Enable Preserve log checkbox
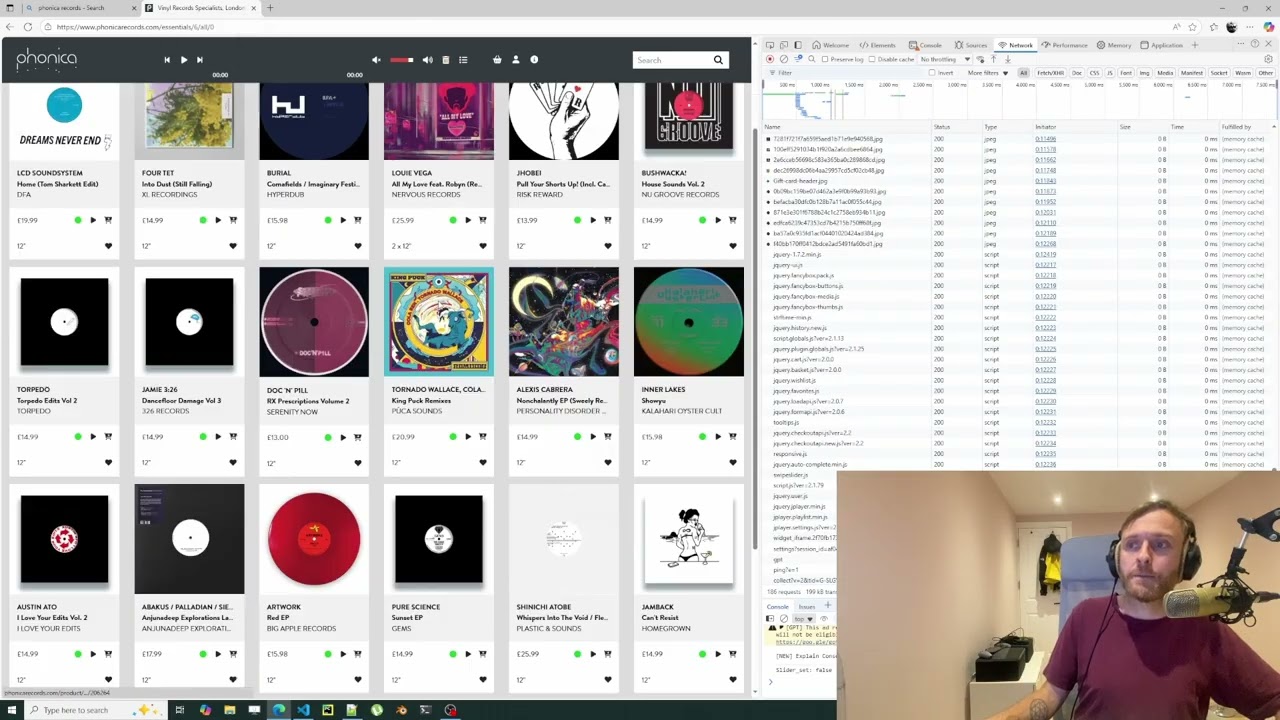 pos(827,59)
